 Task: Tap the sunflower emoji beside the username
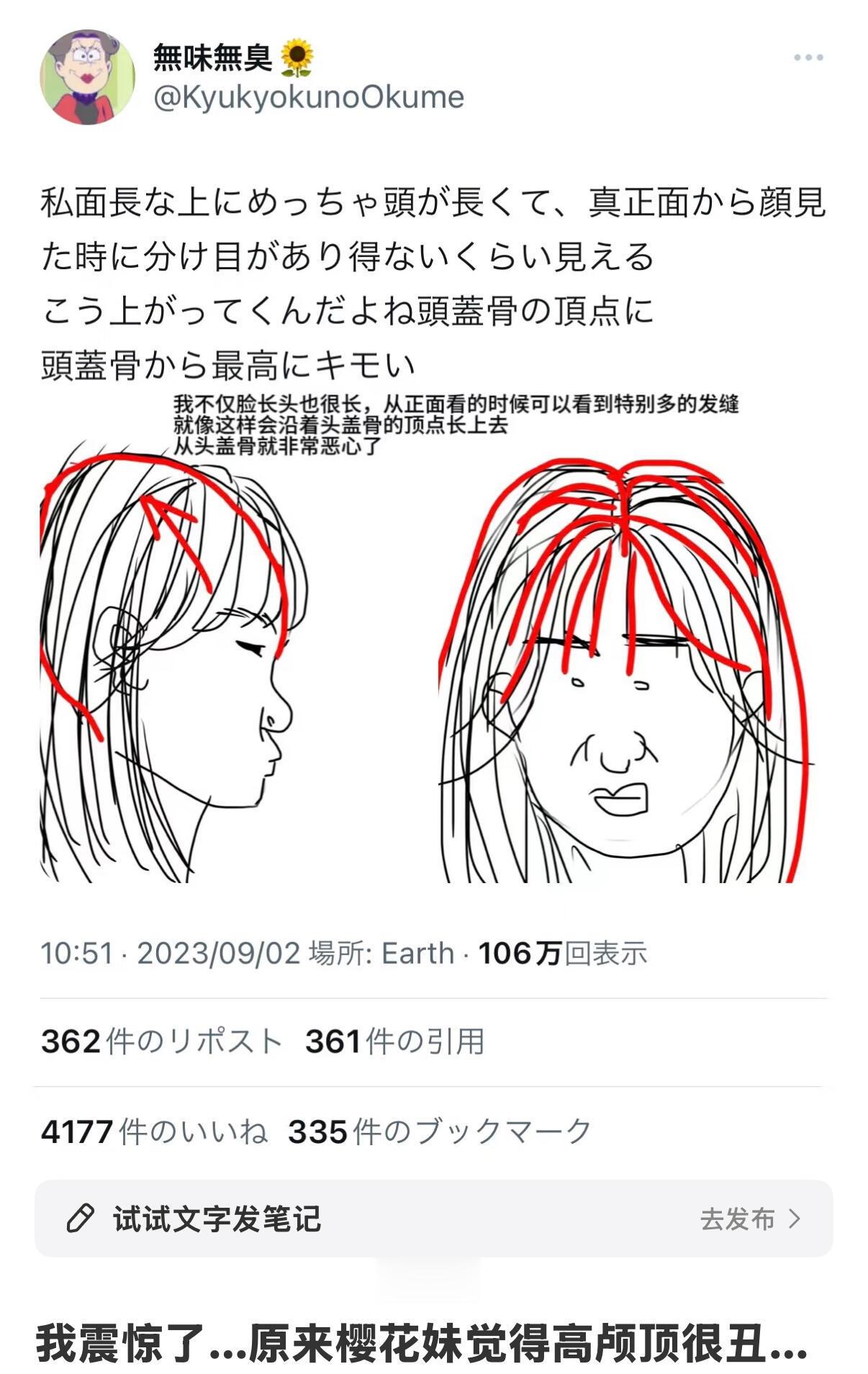297,58
